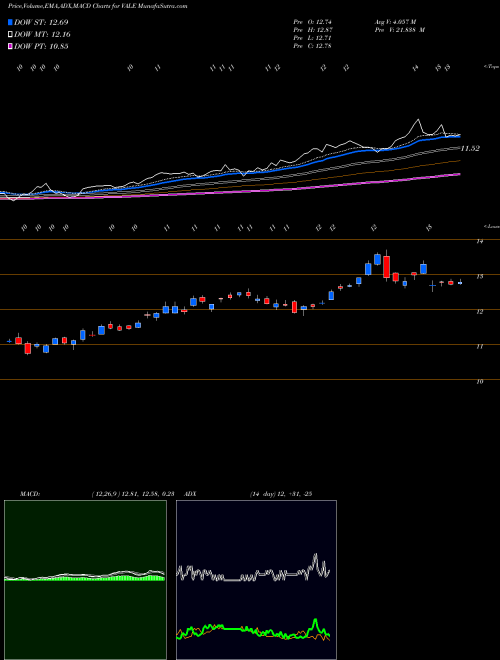
Task: Click the MACD '(12,26,9) 12.81, 12.58, 0.23' values
Action: pos(133,494)
